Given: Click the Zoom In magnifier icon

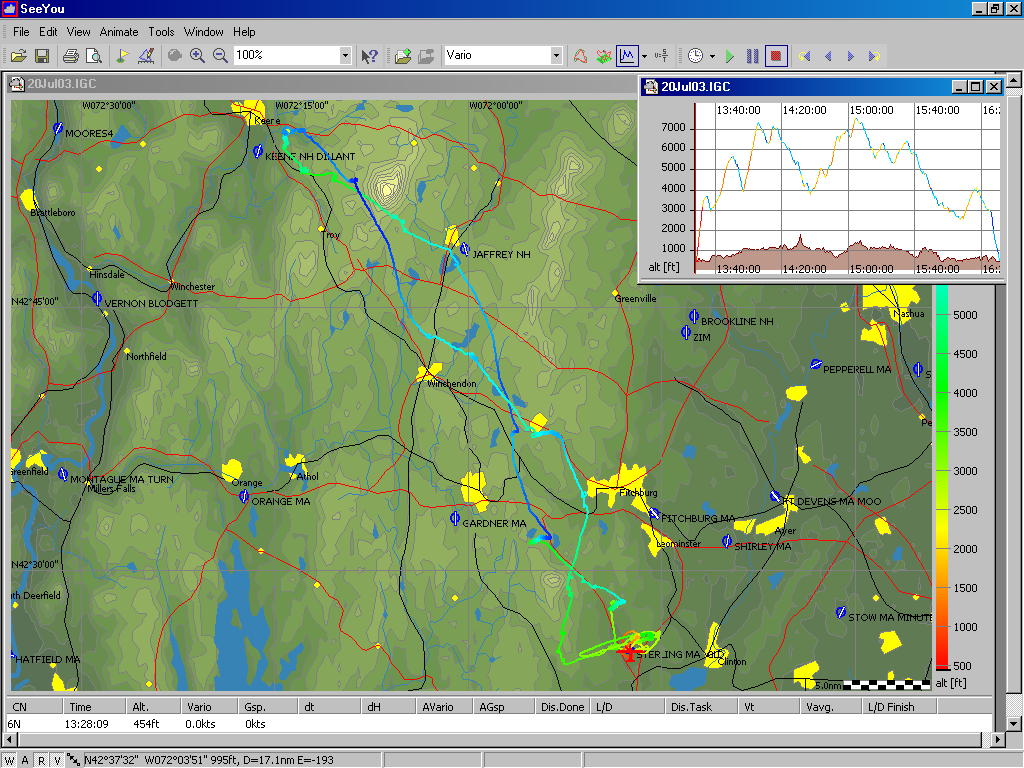Looking at the screenshot, I should [197, 56].
